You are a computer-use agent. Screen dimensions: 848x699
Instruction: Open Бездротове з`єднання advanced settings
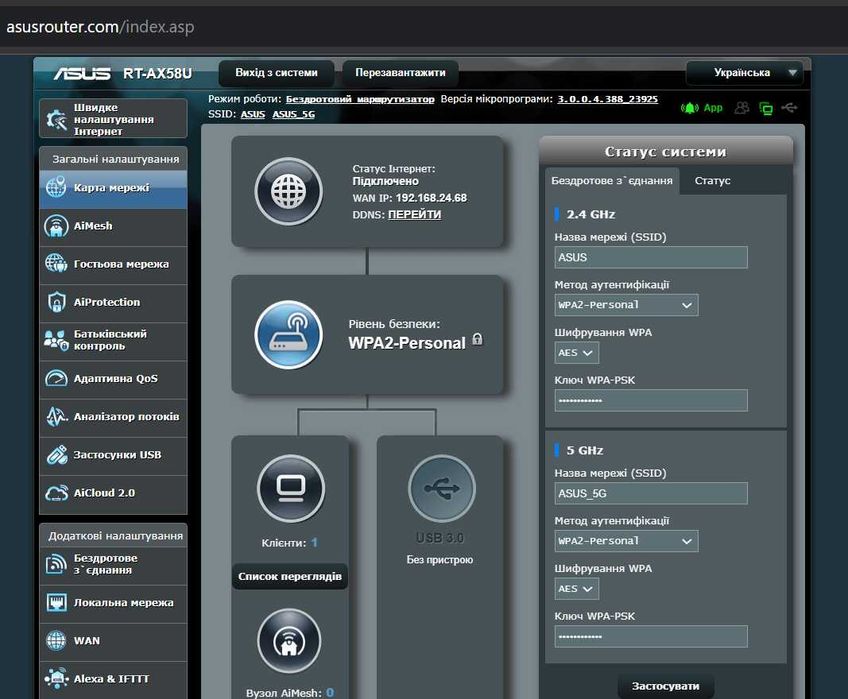pos(113,565)
